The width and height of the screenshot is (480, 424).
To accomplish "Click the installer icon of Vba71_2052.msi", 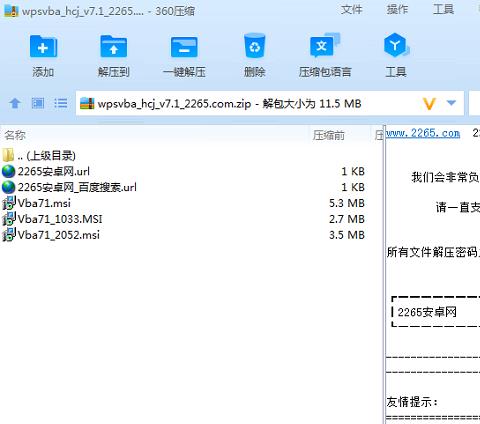I will [x=9, y=235].
